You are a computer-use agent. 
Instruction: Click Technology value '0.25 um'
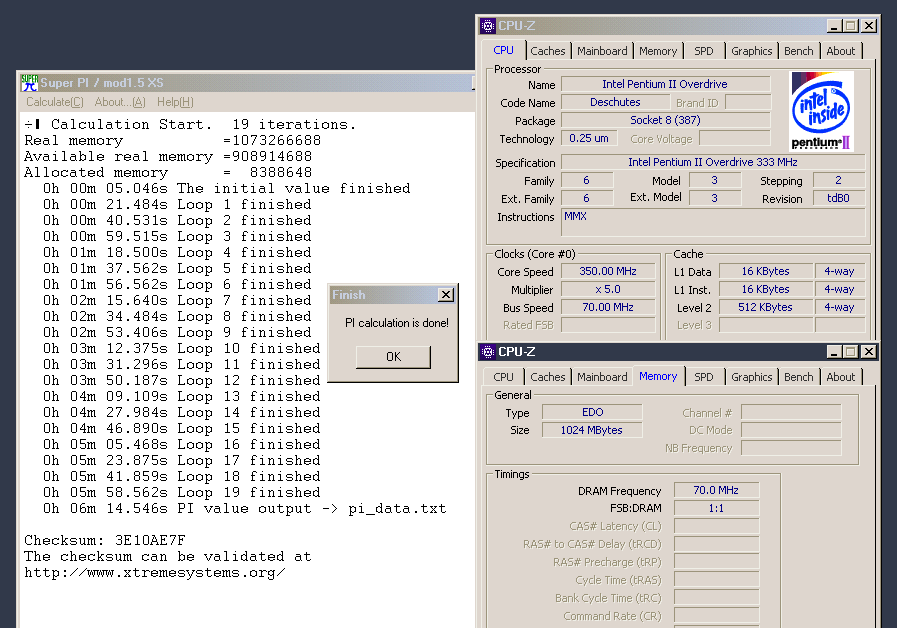589,138
